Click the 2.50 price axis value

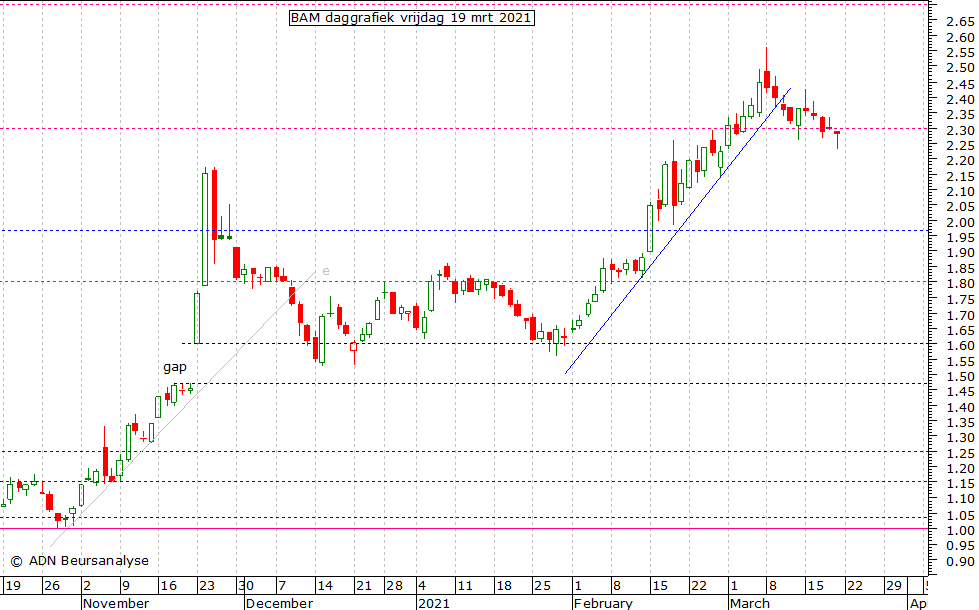[960, 68]
